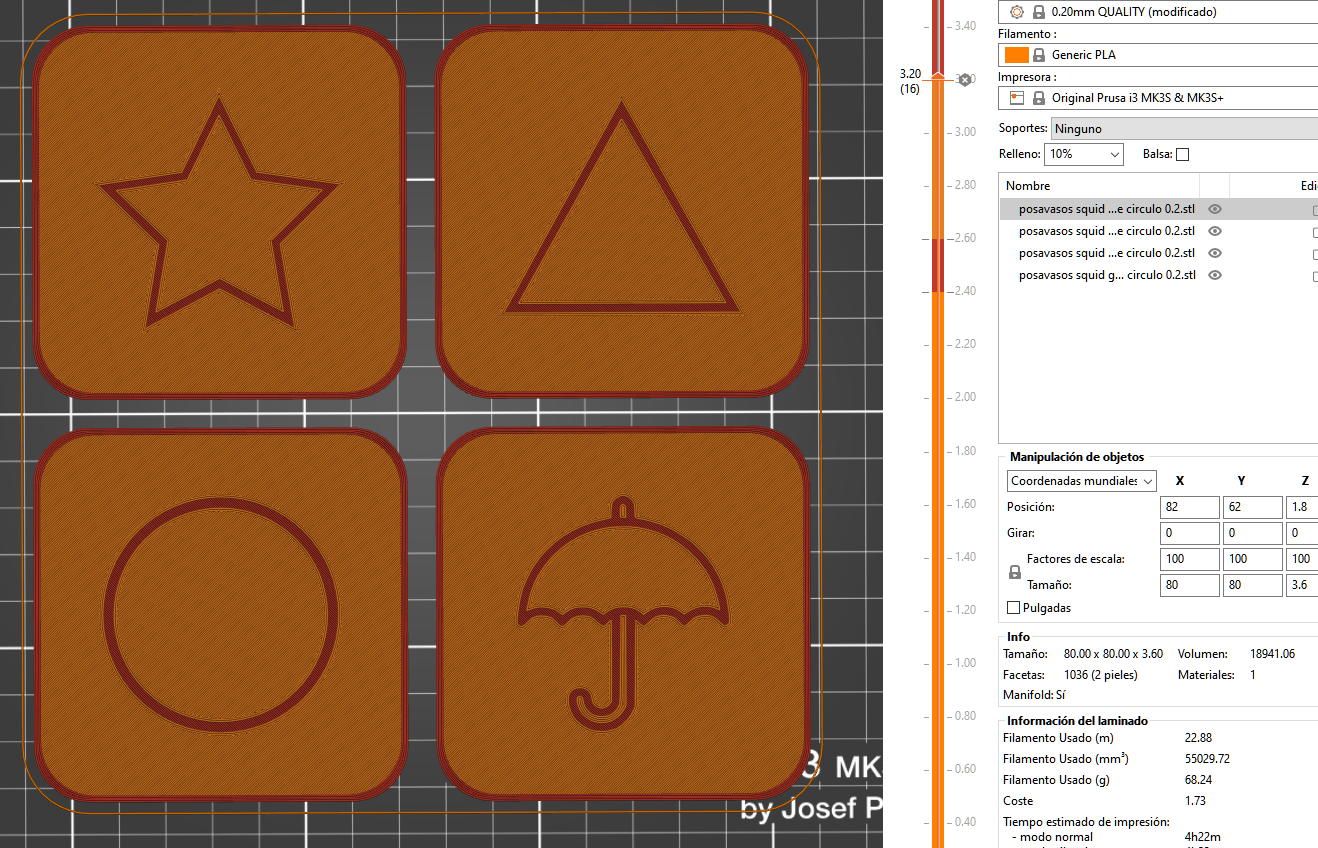Expand the Relleno 10% dropdown
The image size is (1318, 848).
tap(1084, 154)
